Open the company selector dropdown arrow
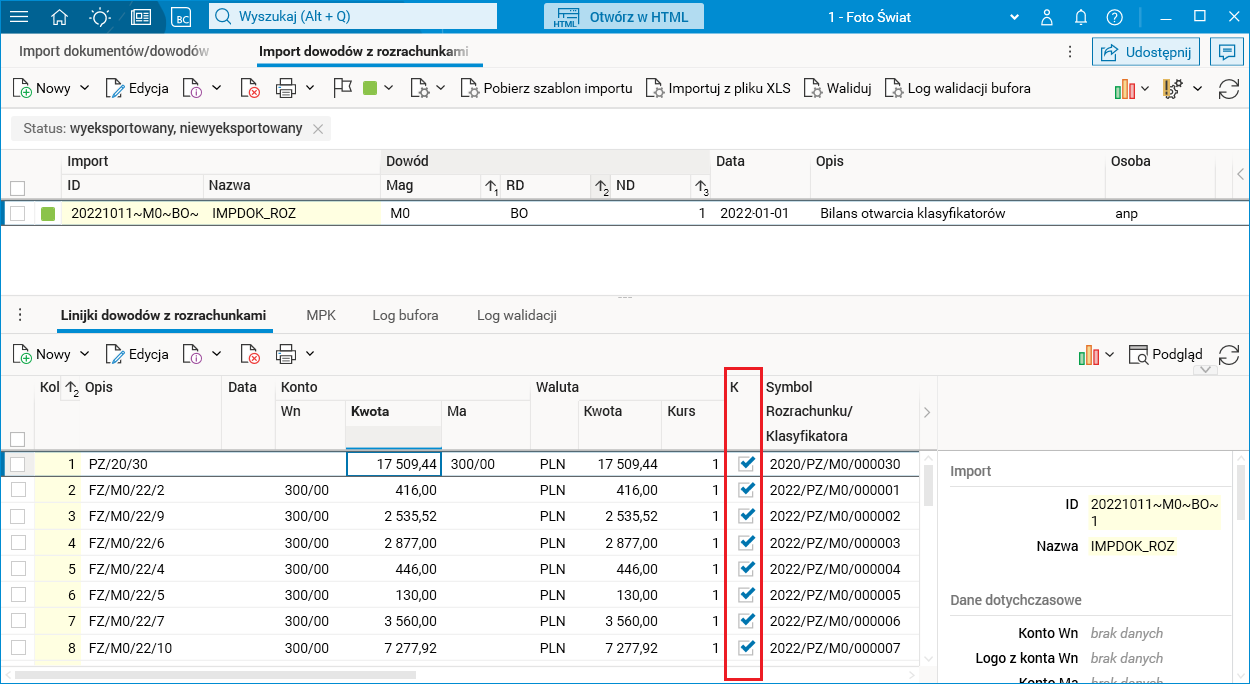Screen dimensions: 1250x684 pos(1014,17)
